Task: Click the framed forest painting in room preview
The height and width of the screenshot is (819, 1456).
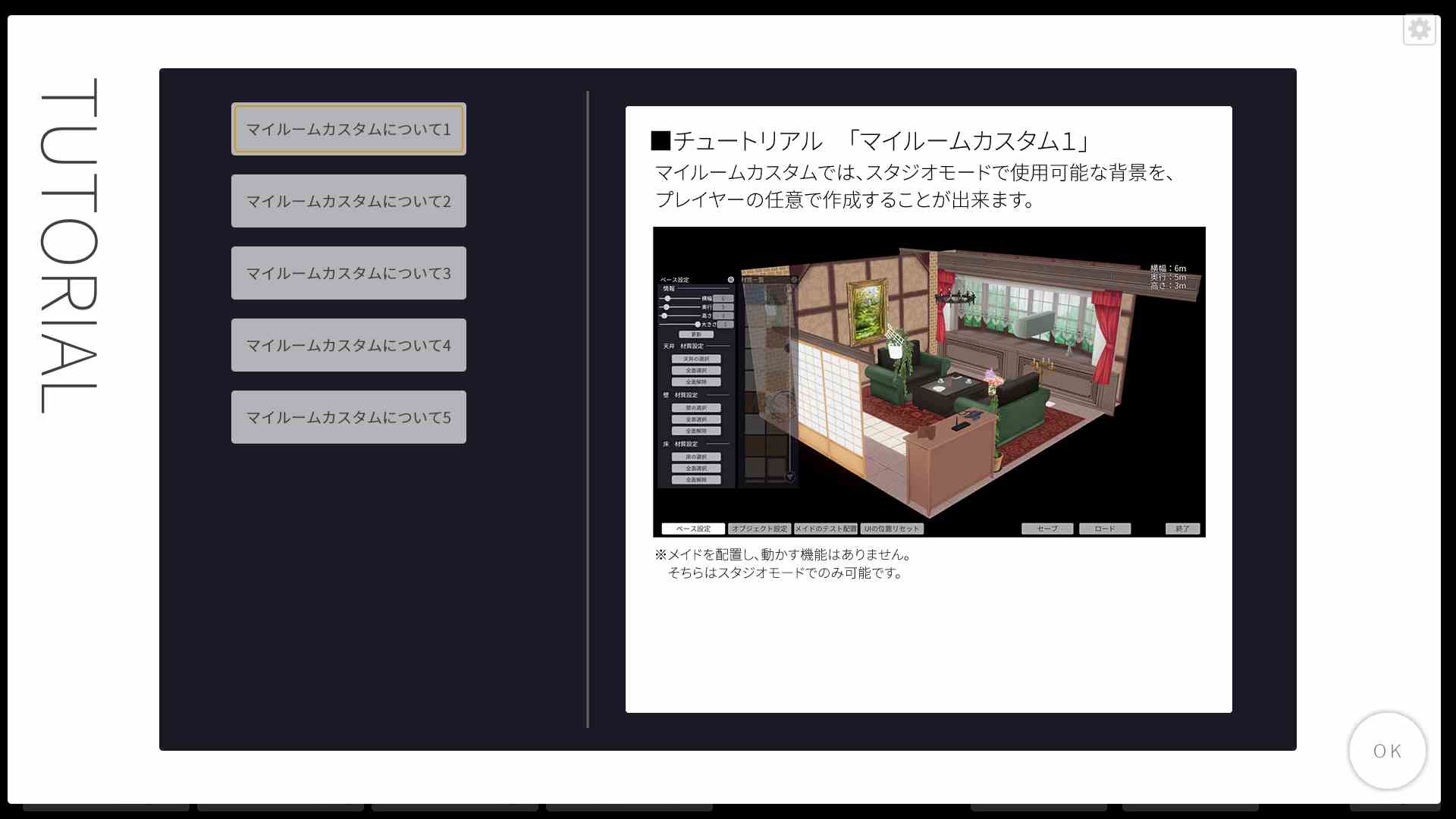Action: (867, 312)
